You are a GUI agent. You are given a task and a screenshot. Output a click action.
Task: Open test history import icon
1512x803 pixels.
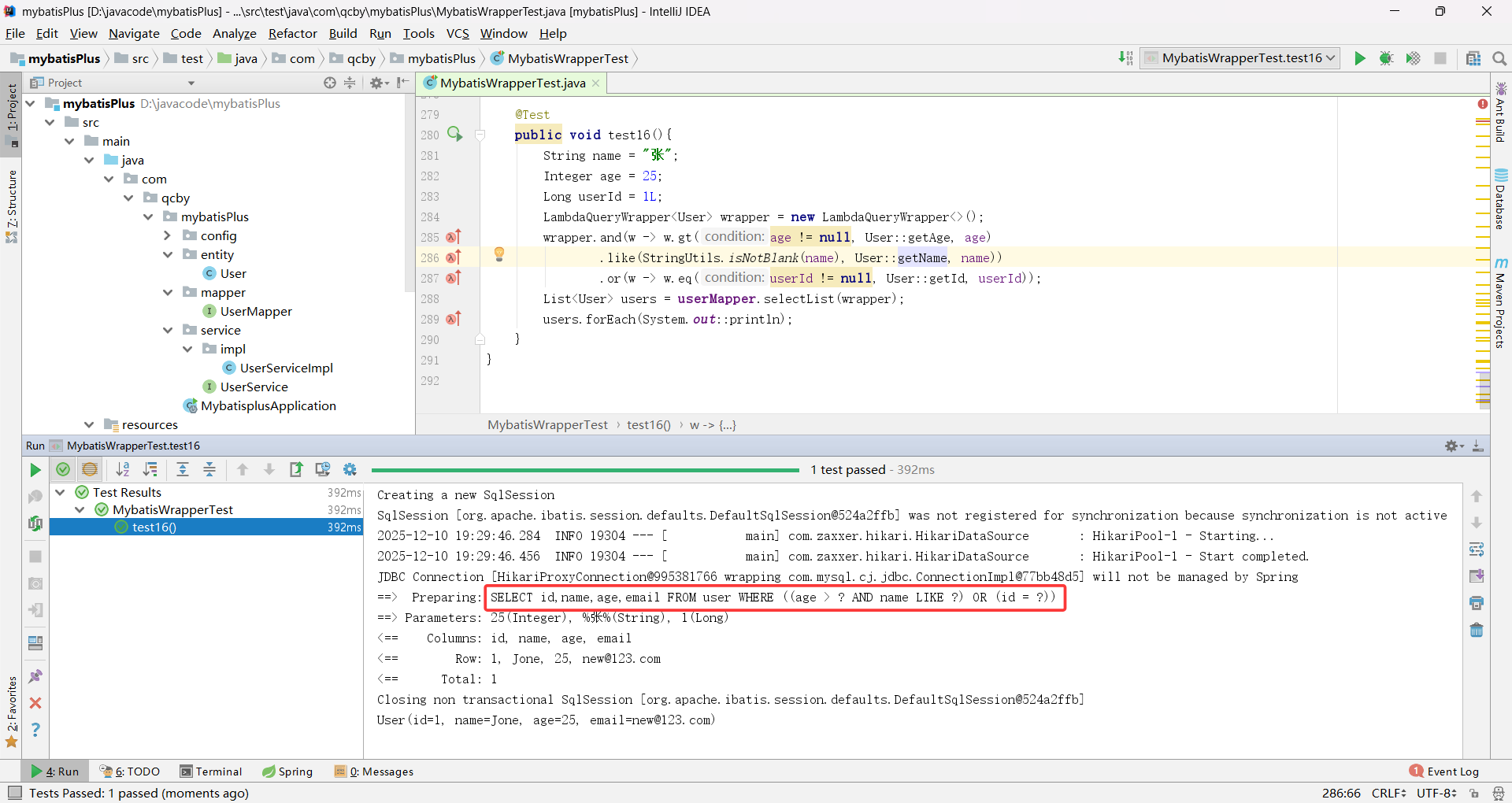tap(323, 470)
